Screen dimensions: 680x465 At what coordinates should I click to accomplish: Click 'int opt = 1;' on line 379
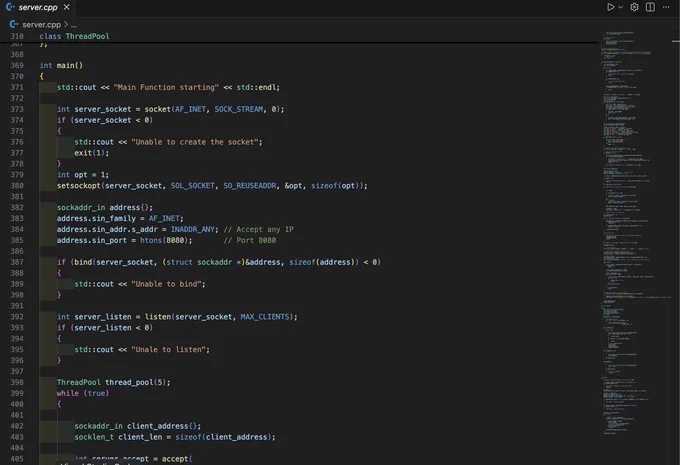coord(83,175)
